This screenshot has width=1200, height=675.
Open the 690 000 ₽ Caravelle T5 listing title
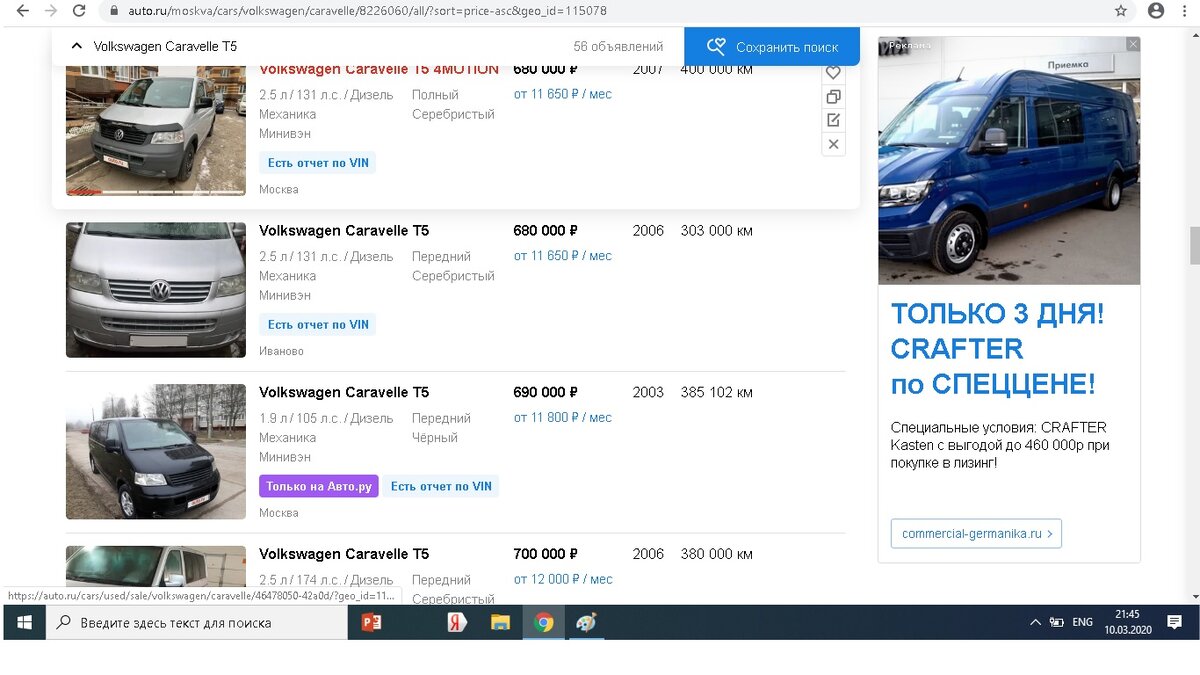click(x=344, y=393)
